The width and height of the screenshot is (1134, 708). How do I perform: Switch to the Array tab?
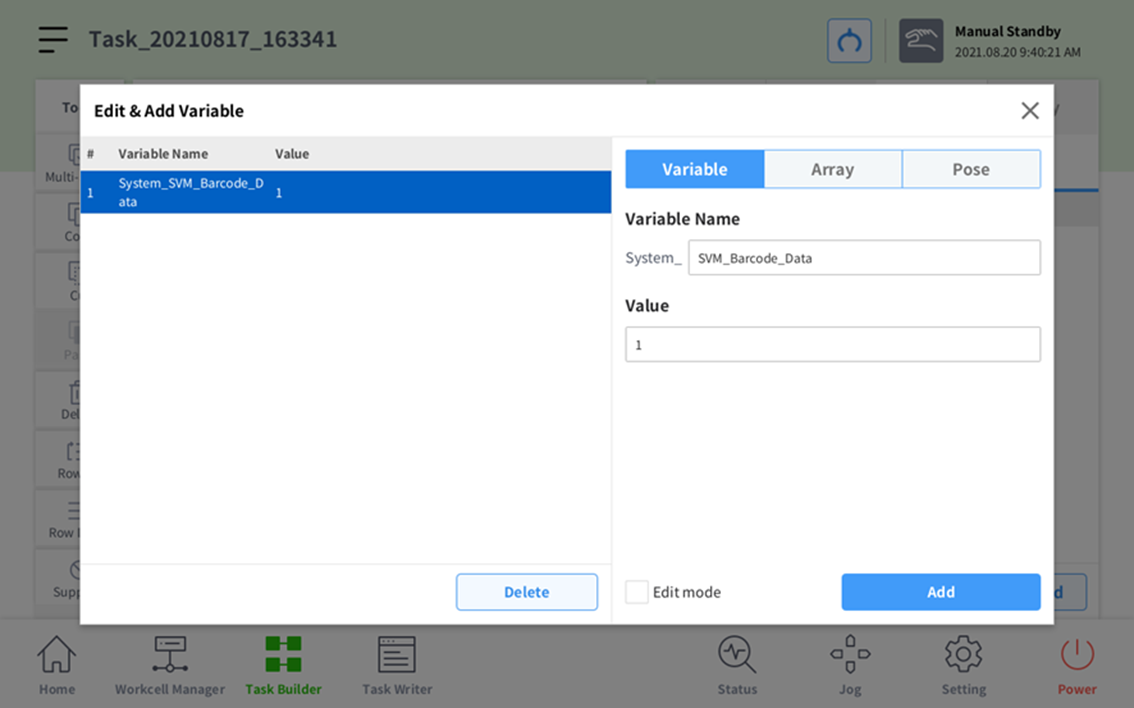(832, 169)
